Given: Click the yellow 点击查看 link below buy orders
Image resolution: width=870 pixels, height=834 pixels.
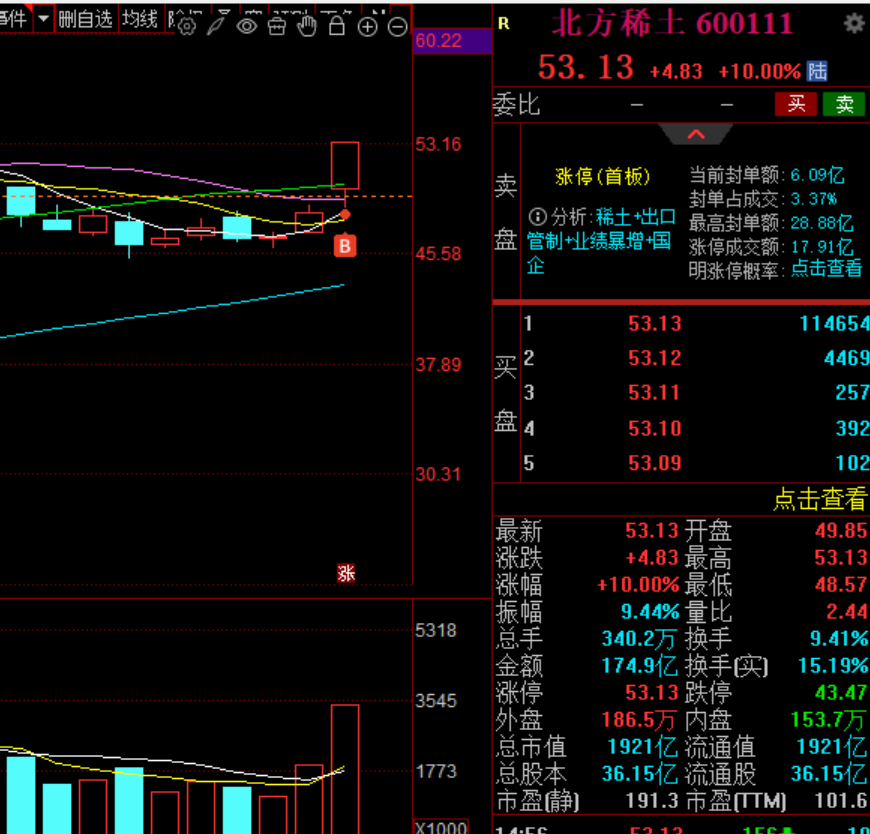Looking at the screenshot, I should tap(819, 499).
